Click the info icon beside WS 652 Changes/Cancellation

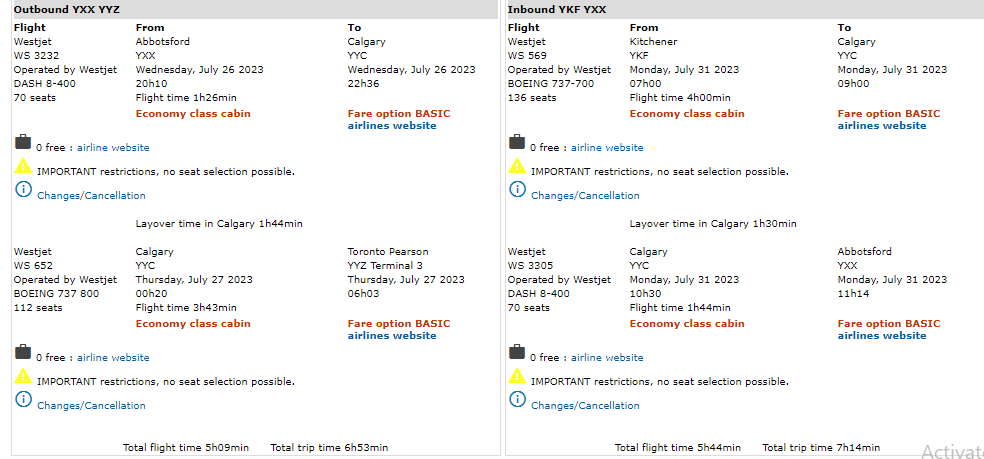click(23, 400)
